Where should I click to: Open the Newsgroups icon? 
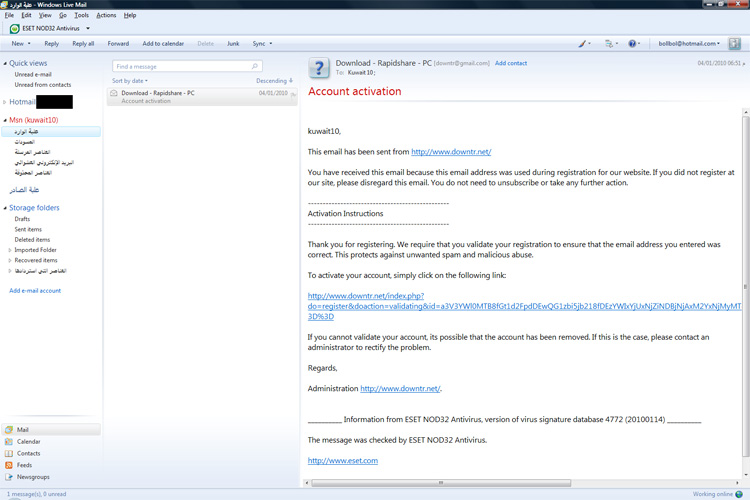[9, 477]
